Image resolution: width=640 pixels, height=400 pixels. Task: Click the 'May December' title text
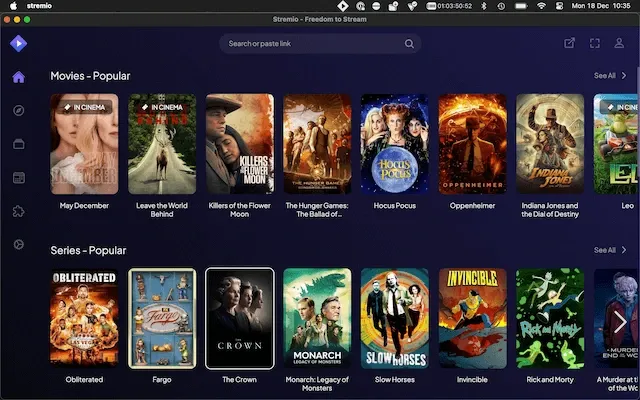(x=84, y=206)
